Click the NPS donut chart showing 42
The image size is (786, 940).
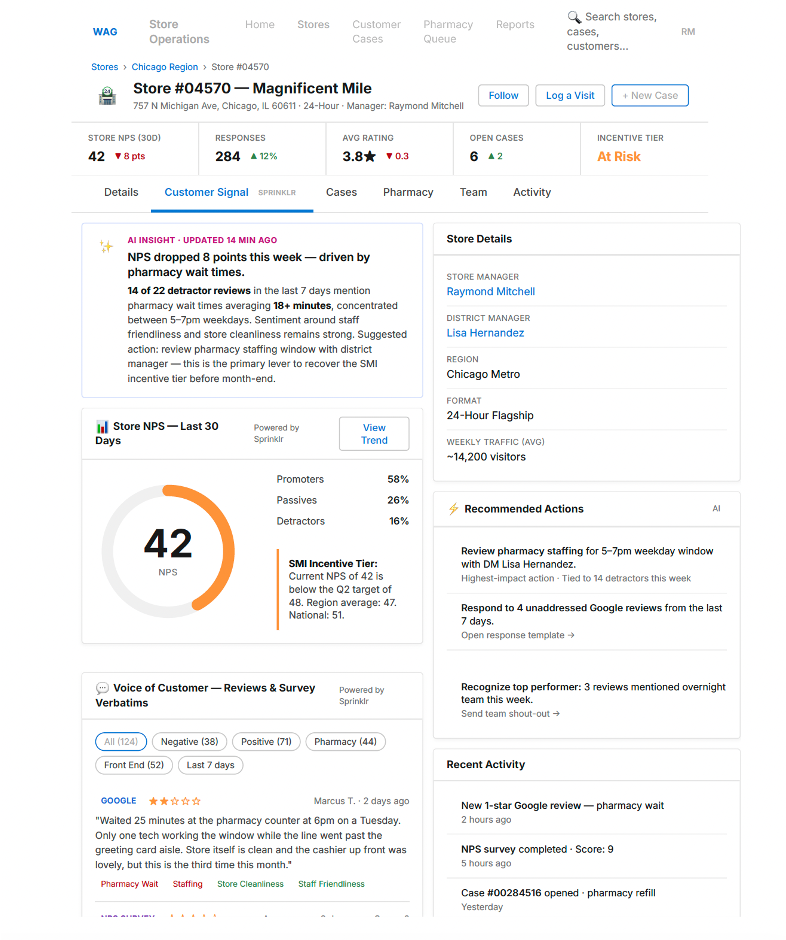click(x=168, y=552)
